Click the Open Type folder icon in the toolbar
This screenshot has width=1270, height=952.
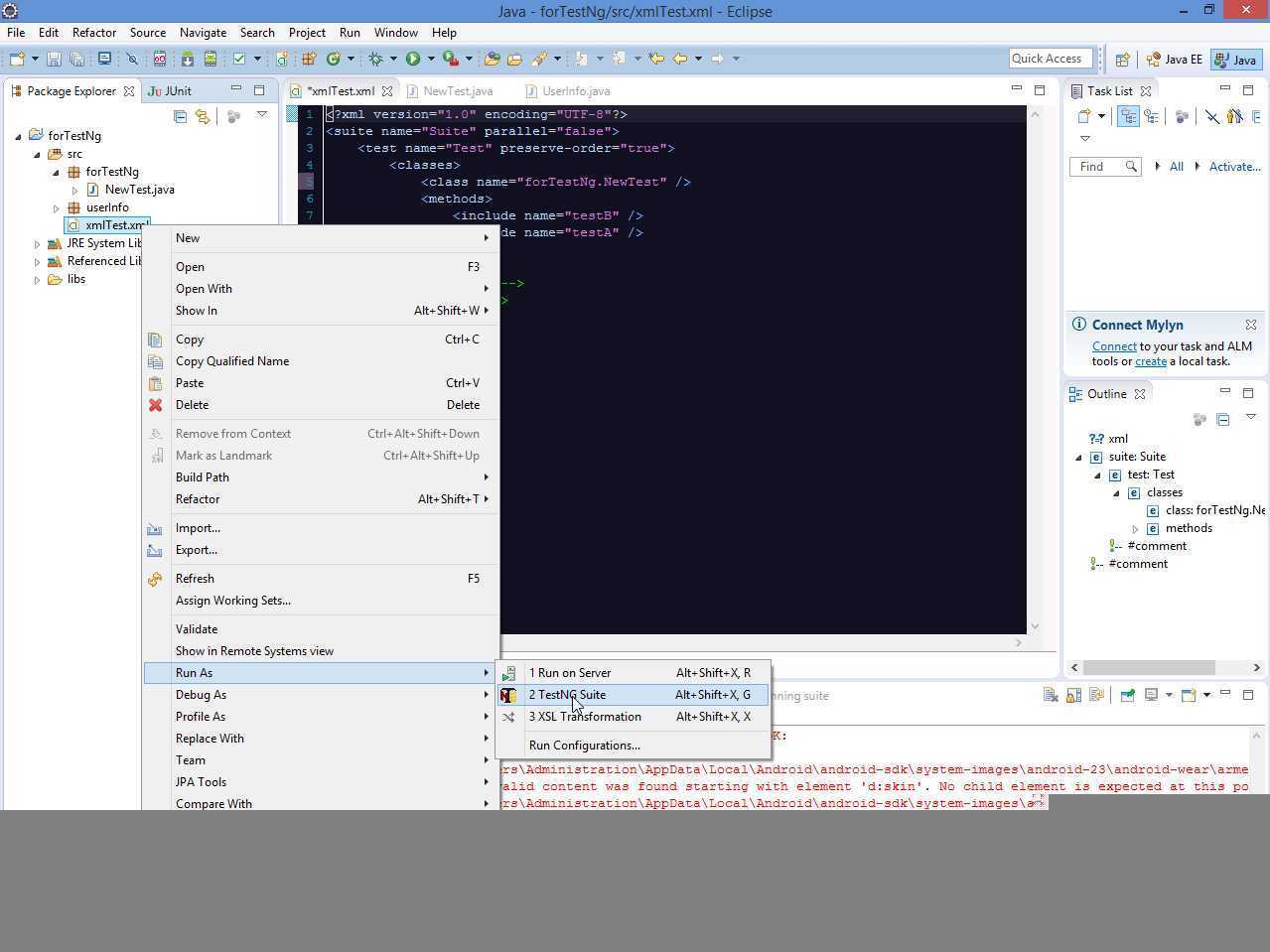click(492, 60)
